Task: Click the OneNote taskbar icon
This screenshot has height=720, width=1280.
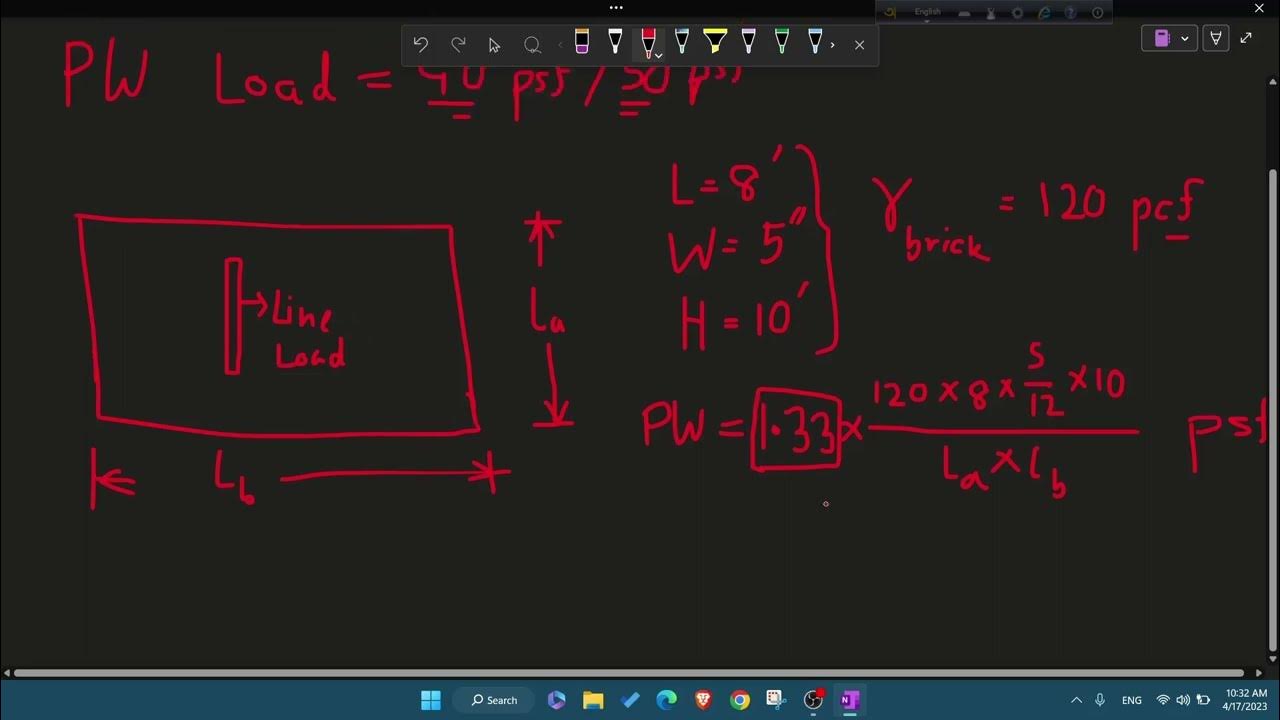Action: pyautogui.click(x=850, y=700)
